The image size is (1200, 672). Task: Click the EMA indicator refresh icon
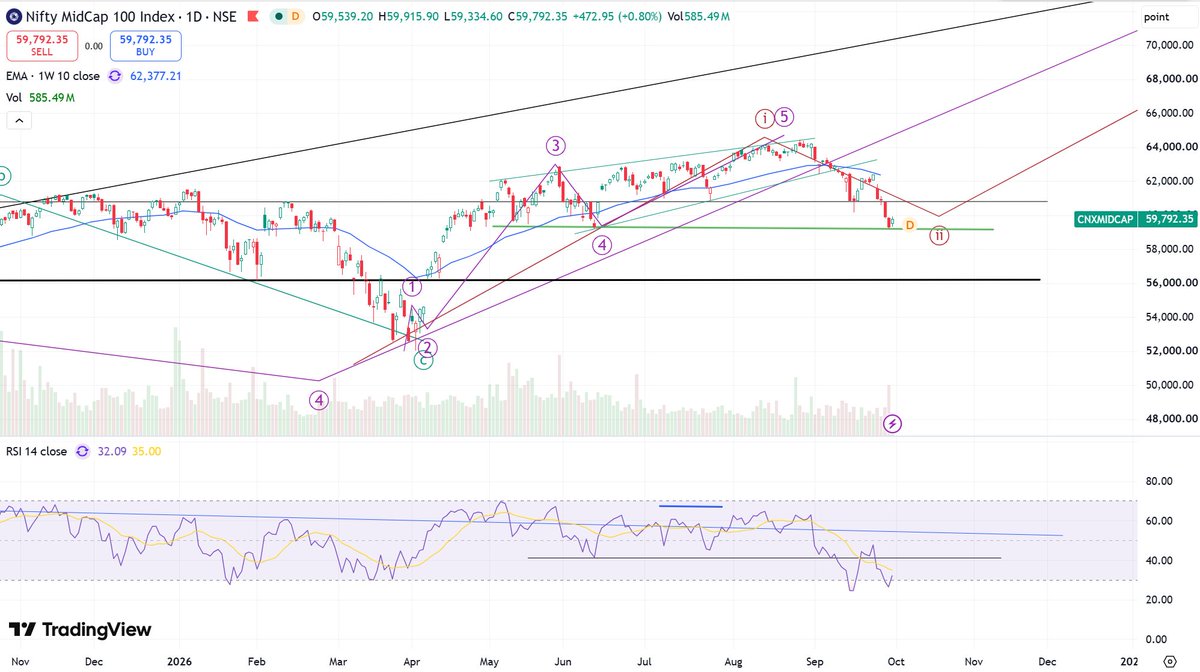point(115,76)
